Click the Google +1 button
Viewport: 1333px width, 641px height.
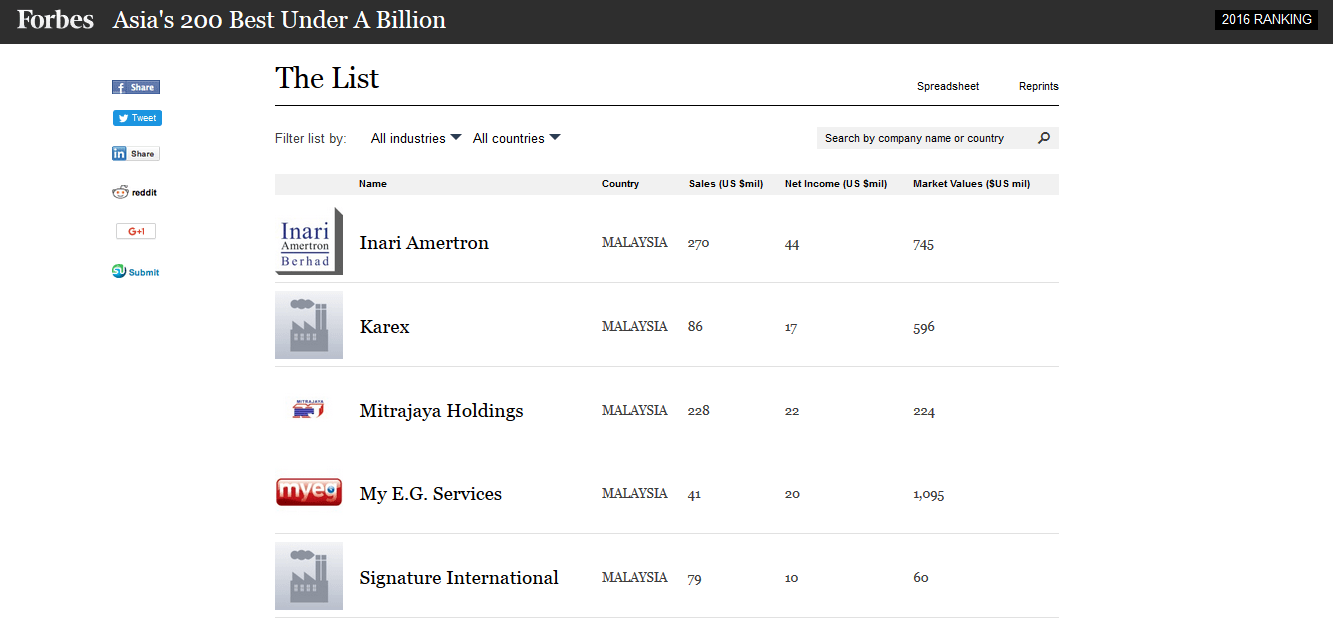136,231
